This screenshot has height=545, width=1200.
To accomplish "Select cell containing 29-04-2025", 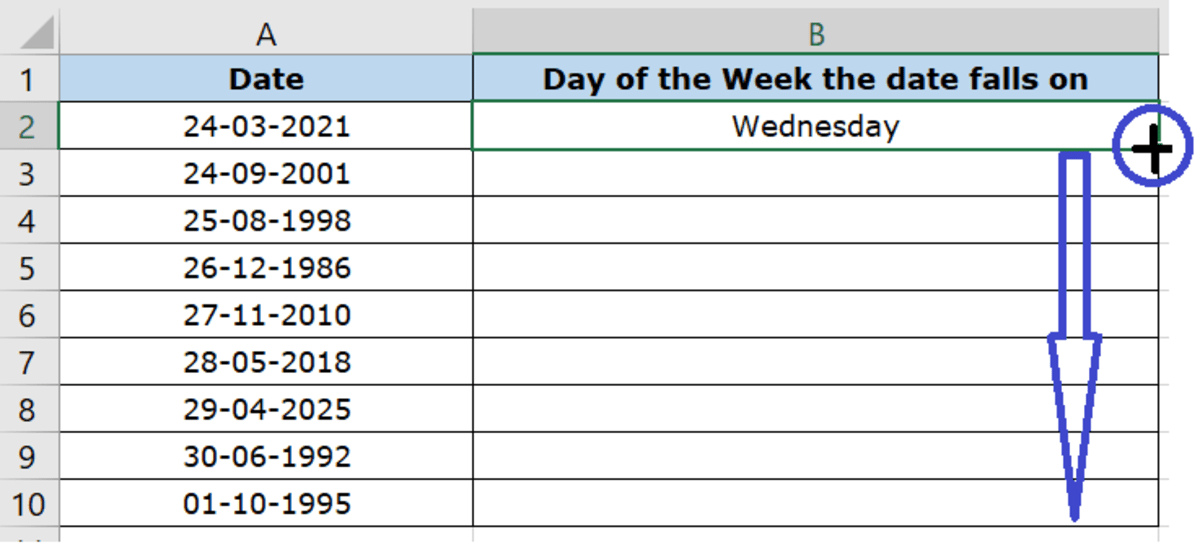I will click(x=266, y=409).
